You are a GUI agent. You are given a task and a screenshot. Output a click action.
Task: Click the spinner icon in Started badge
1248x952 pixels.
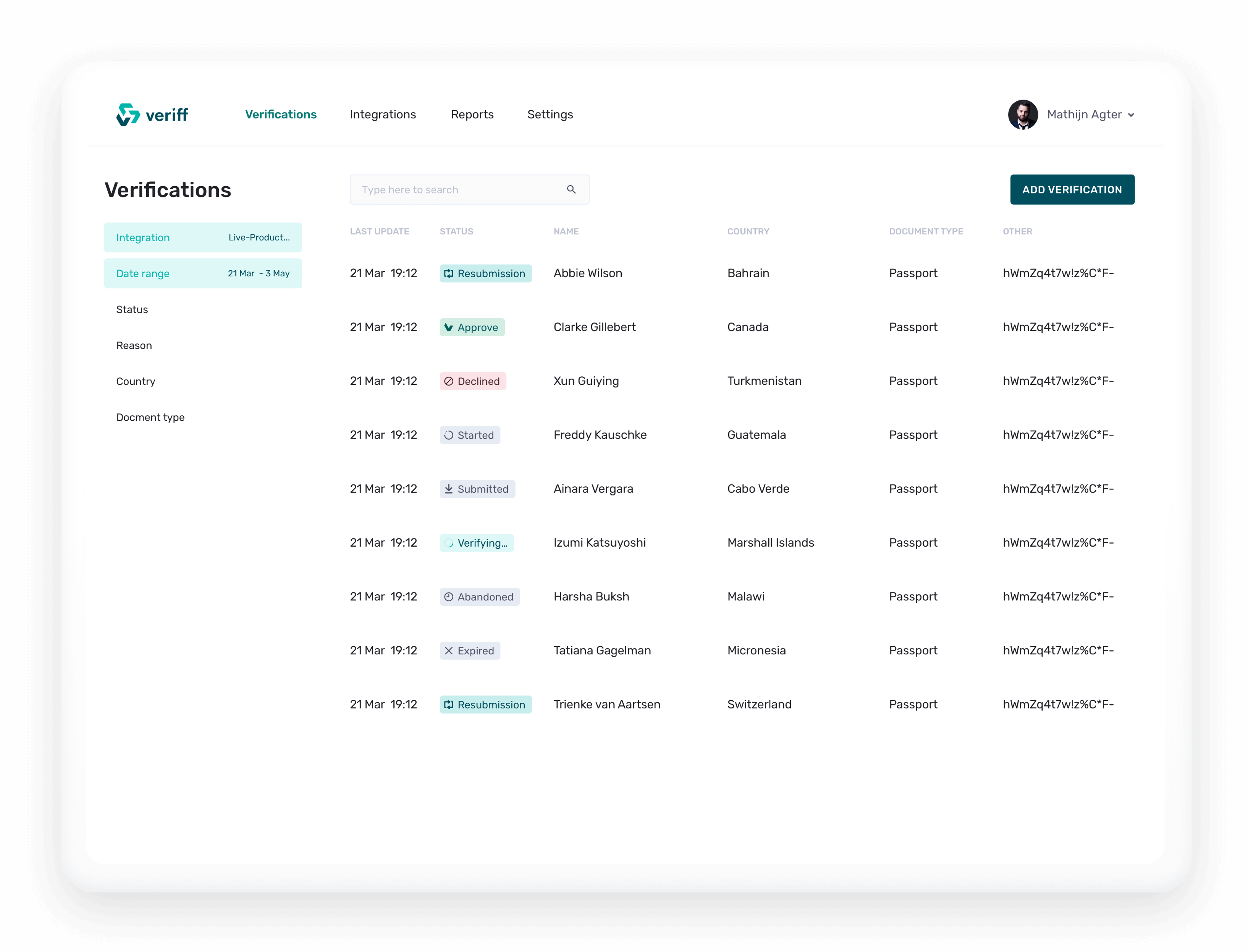click(x=449, y=435)
